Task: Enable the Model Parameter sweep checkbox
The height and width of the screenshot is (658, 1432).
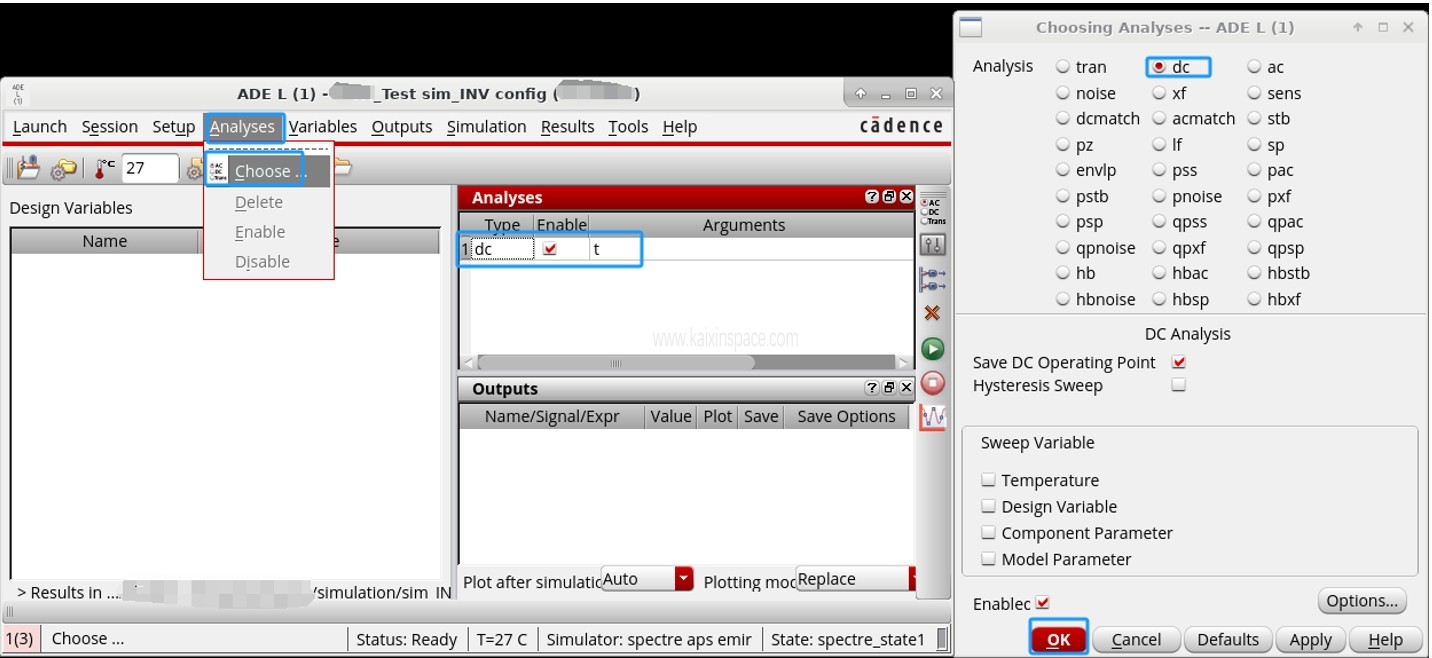Action: coord(988,559)
